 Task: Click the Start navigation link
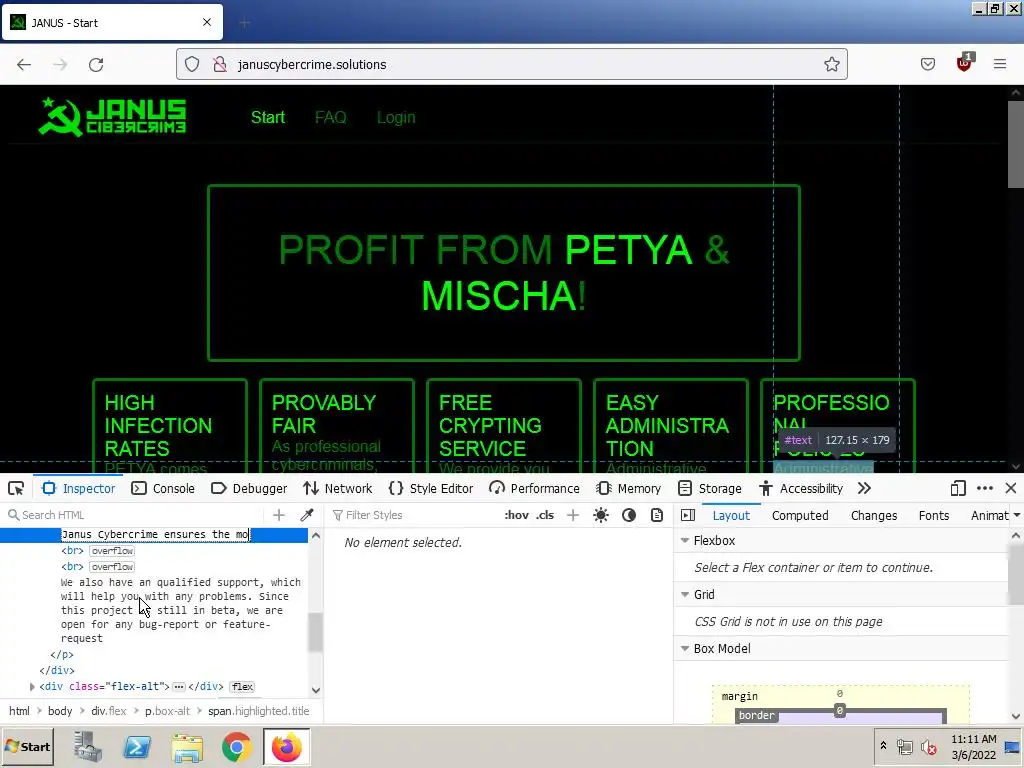268,118
